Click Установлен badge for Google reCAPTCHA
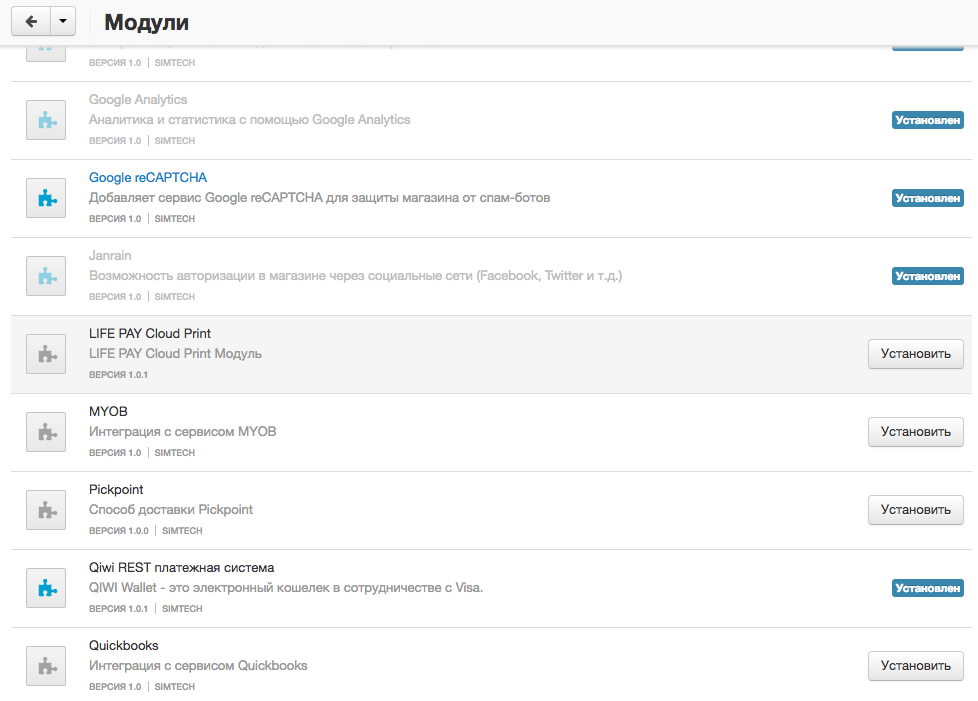Viewport: 978px width, 701px height. (927, 198)
